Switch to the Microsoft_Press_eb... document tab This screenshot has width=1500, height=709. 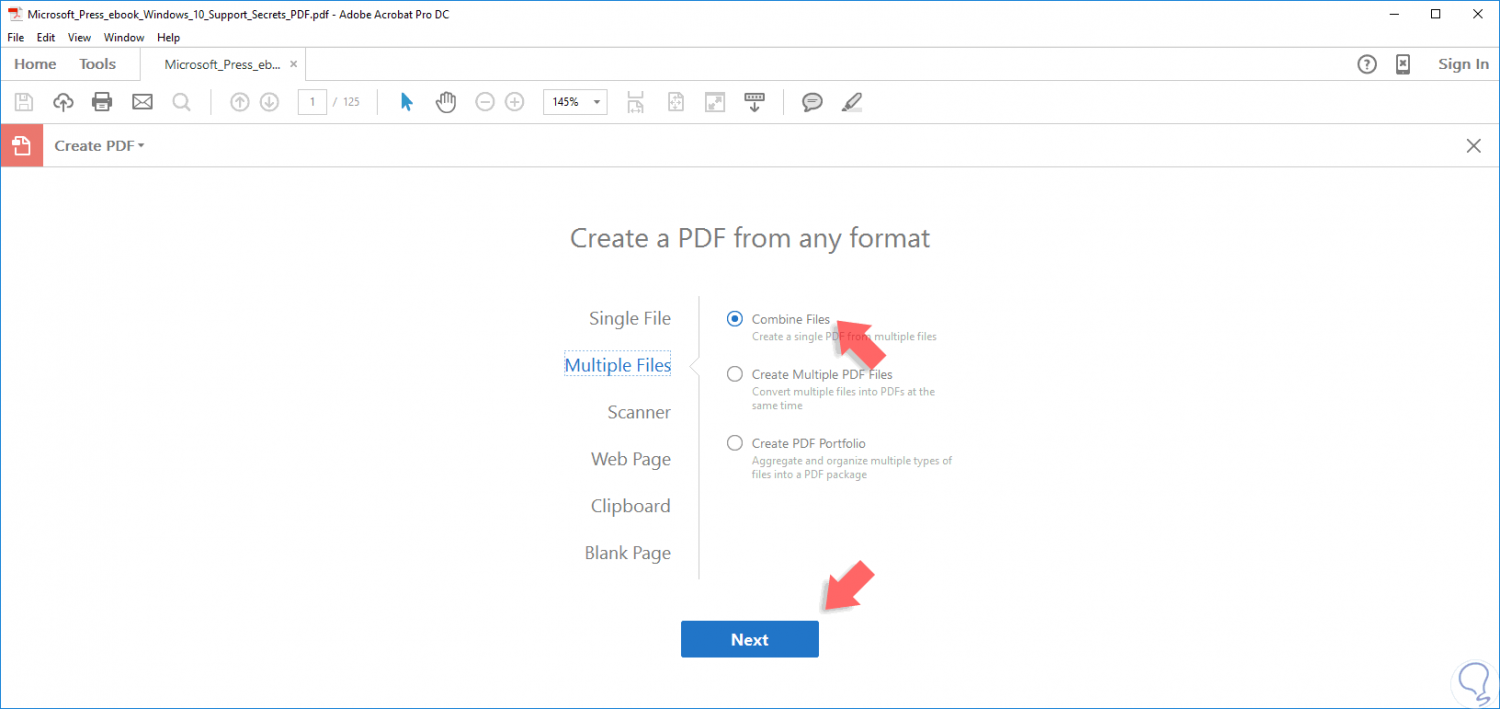coord(222,64)
